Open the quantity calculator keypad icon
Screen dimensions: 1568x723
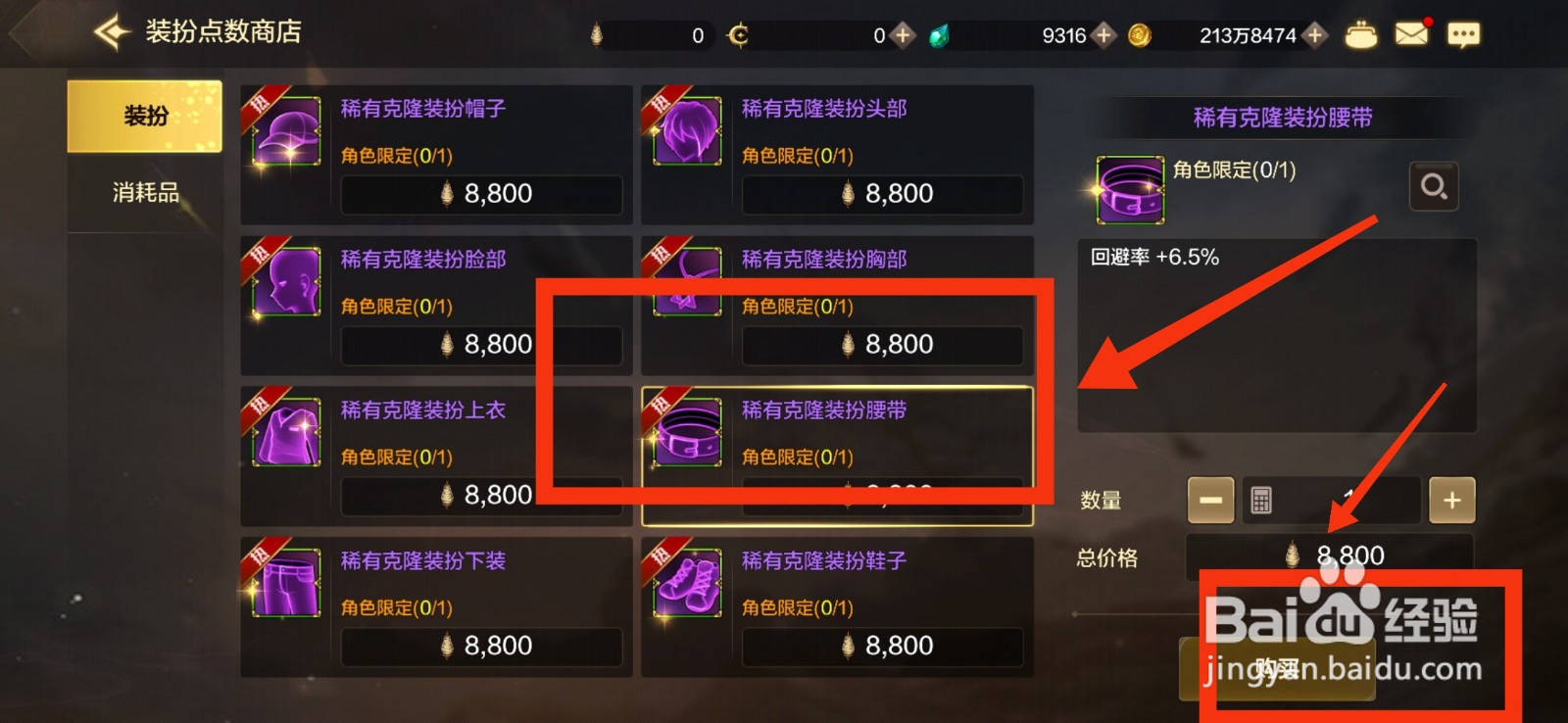1261,501
